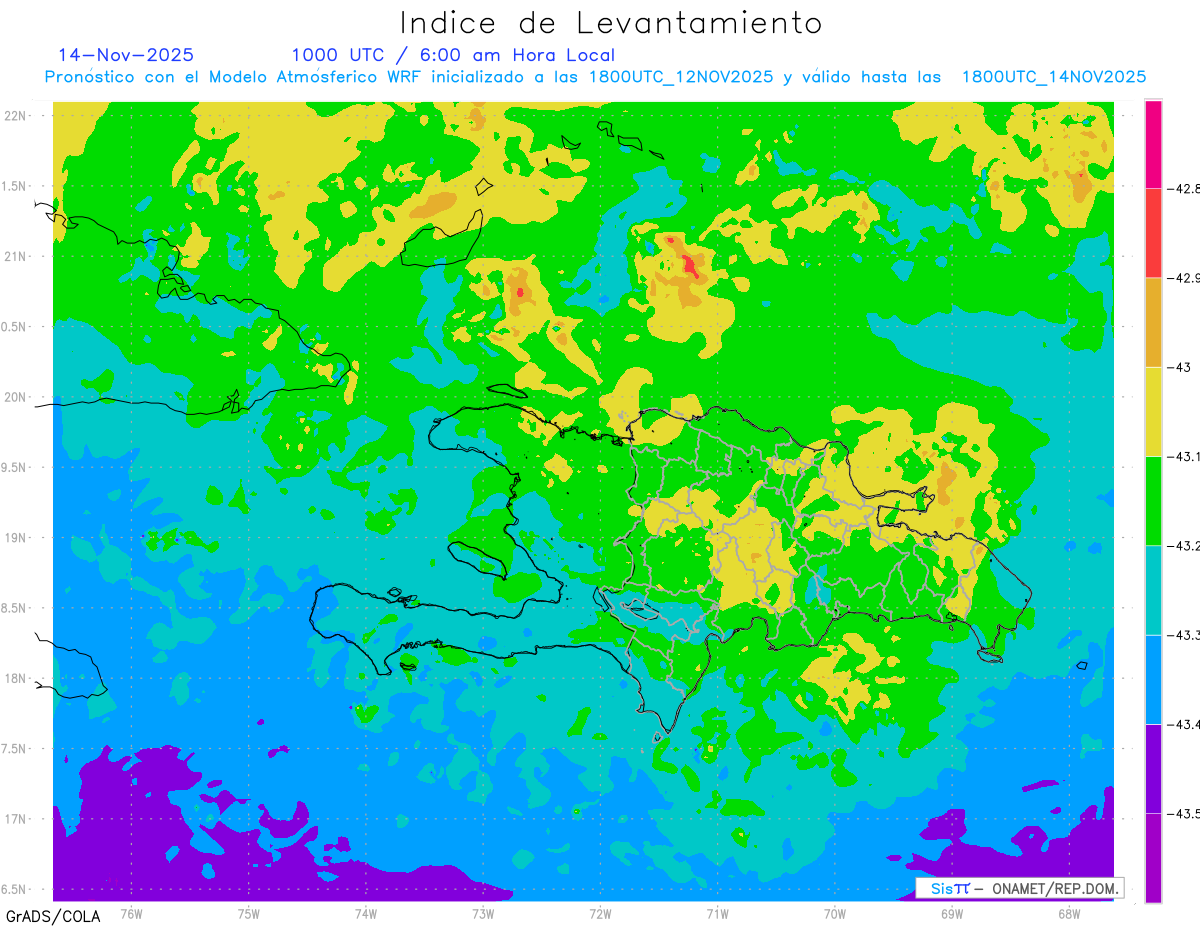
Task: Click the "1800UTC_12NOV2025" initialization time
Action: coord(680,77)
